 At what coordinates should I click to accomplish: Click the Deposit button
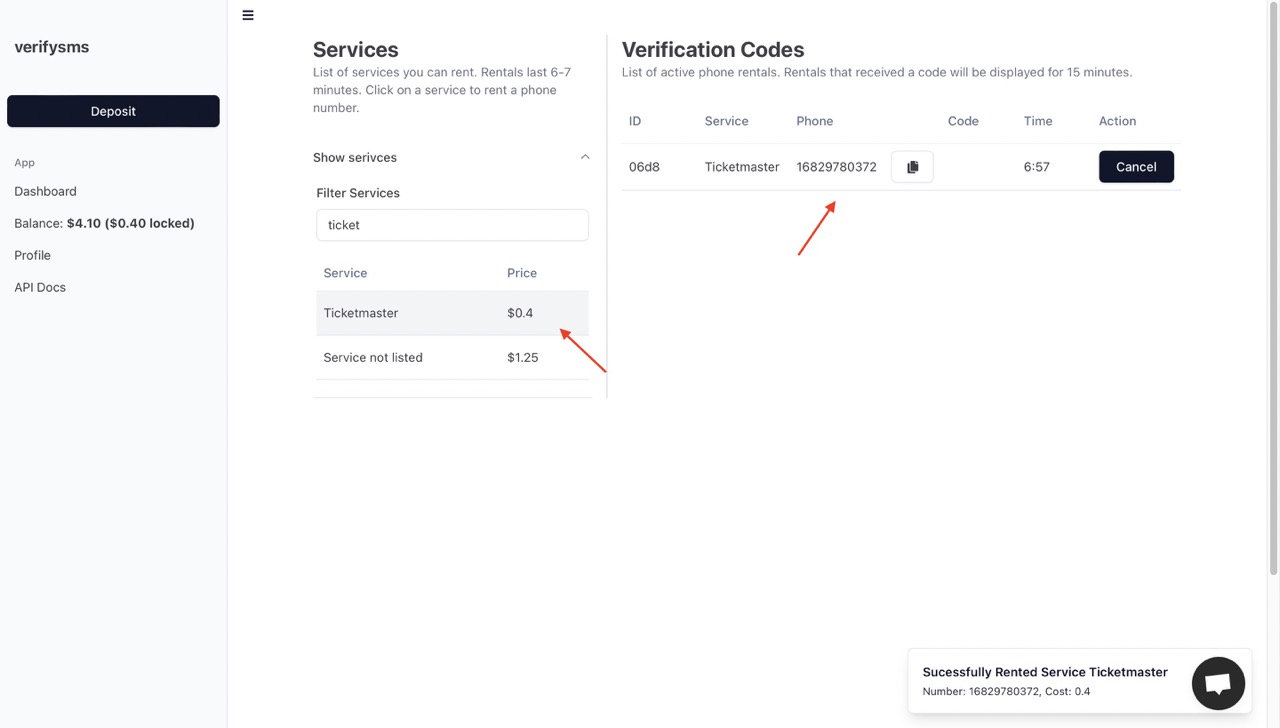113,111
